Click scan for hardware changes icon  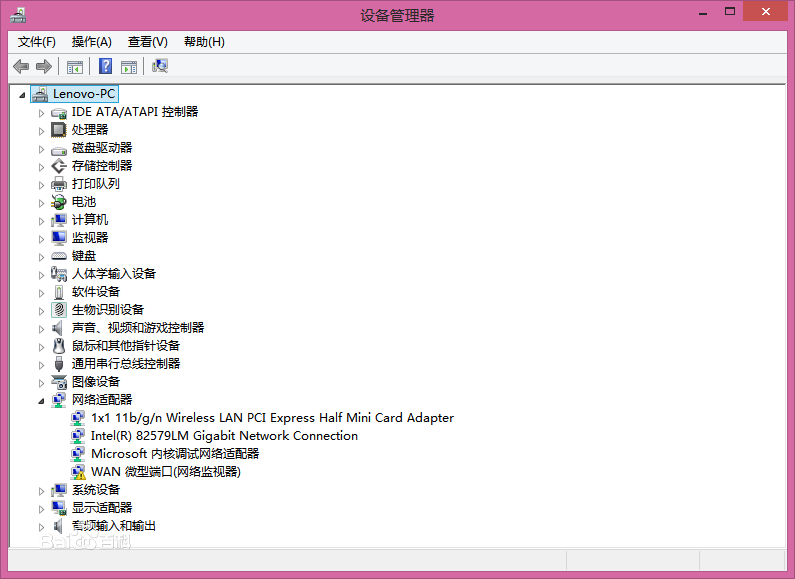(160, 66)
